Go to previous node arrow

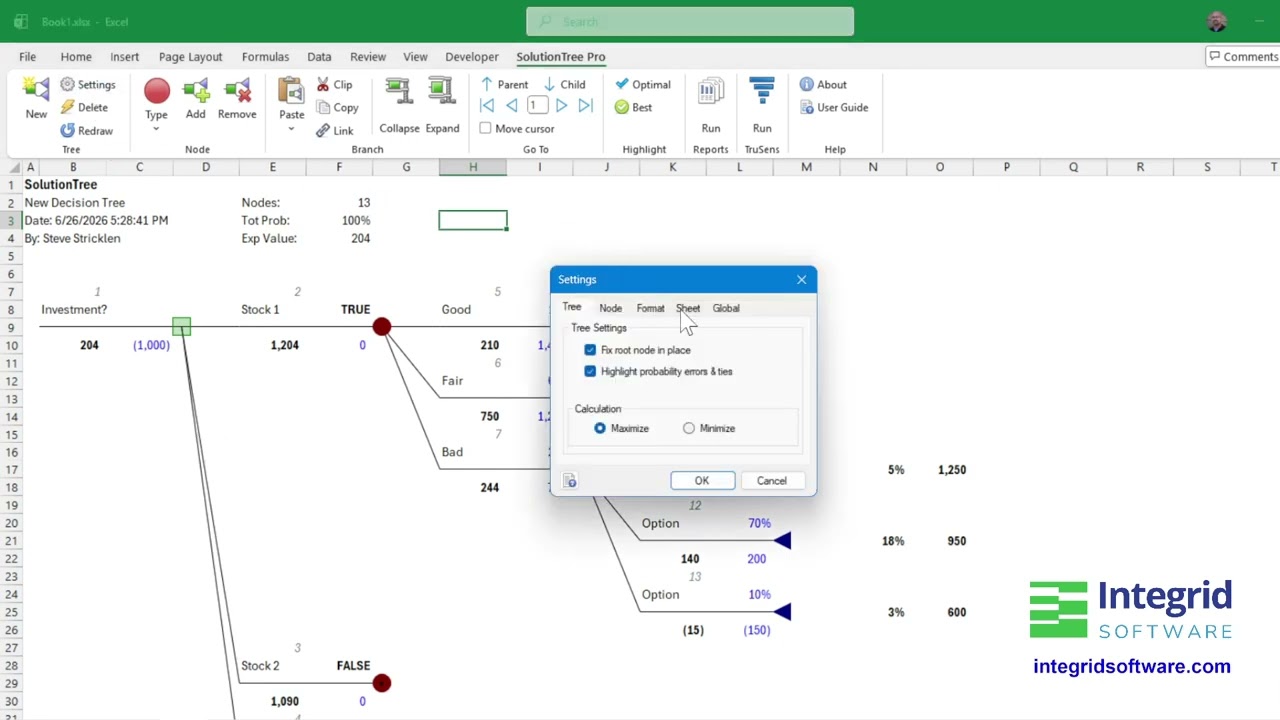point(511,106)
